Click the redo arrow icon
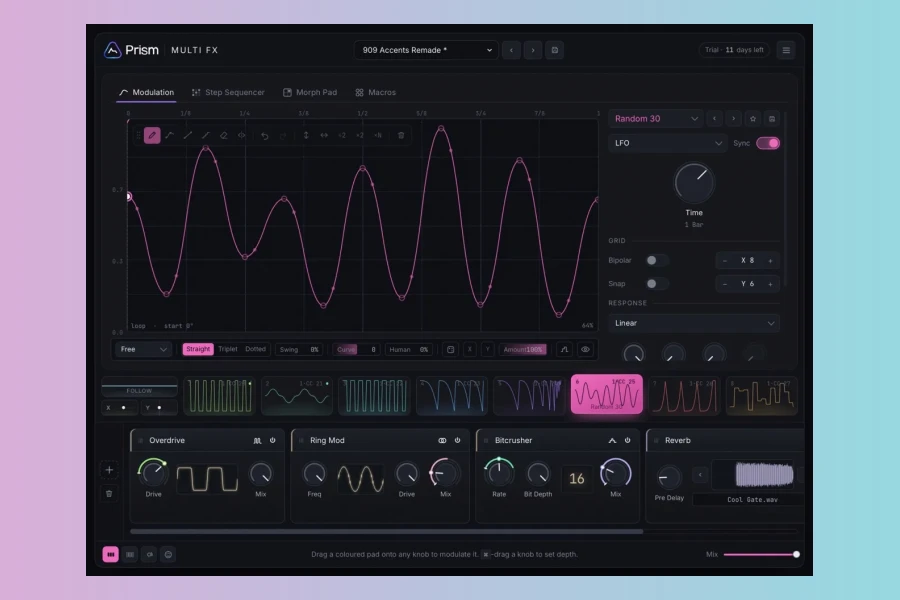The image size is (900, 600). coord(283,136)
